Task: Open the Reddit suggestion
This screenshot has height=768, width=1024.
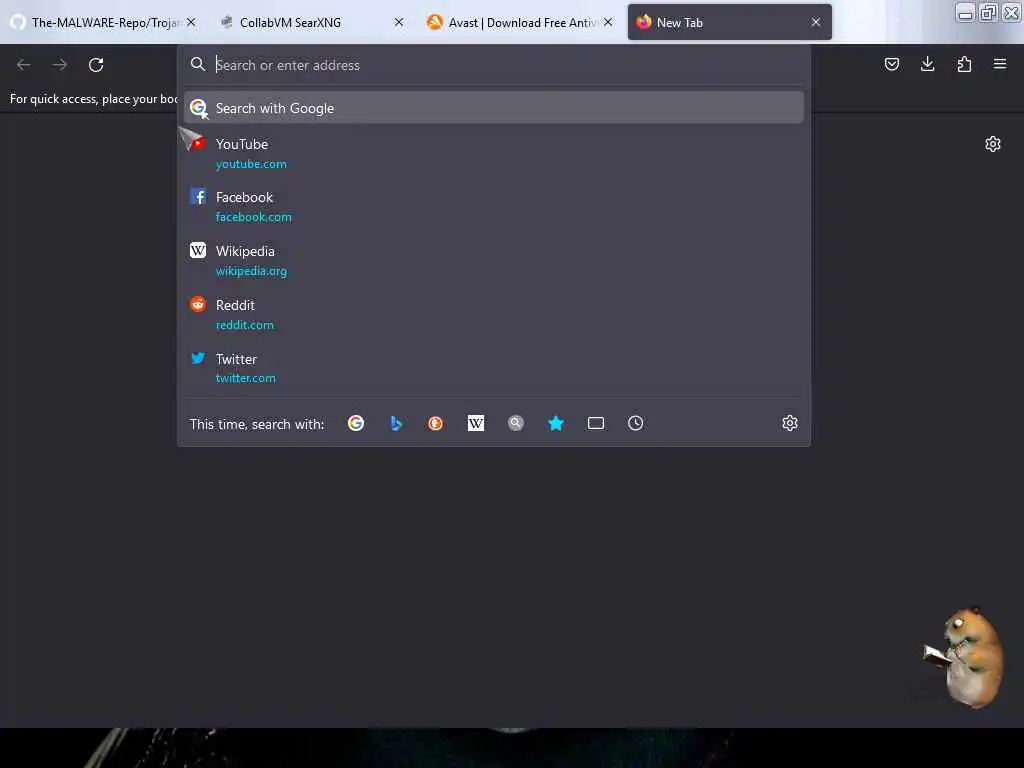Action: coord(494,314)
